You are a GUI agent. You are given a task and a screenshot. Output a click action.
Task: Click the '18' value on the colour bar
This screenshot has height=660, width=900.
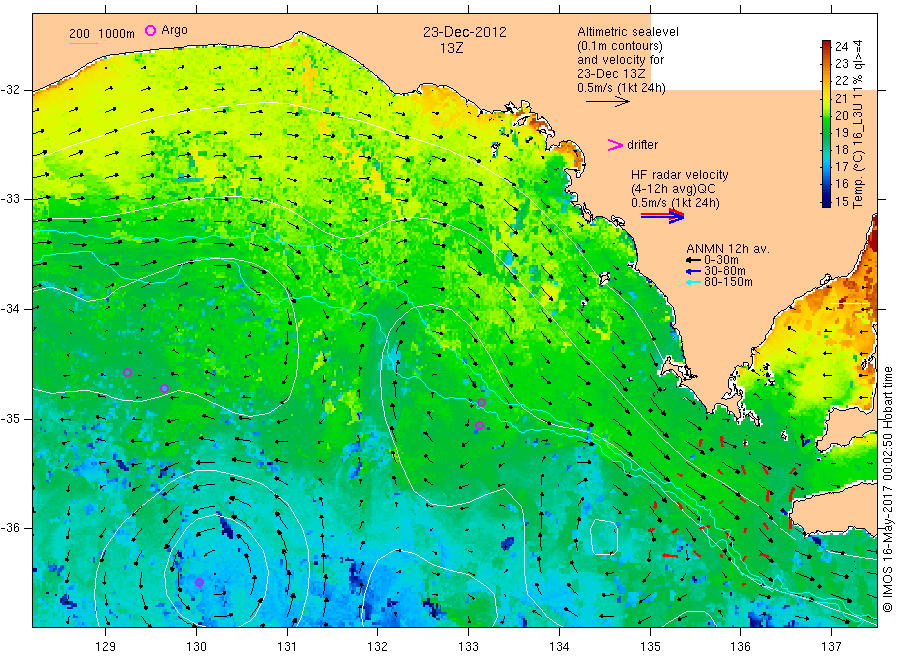[x=841, y=150]
